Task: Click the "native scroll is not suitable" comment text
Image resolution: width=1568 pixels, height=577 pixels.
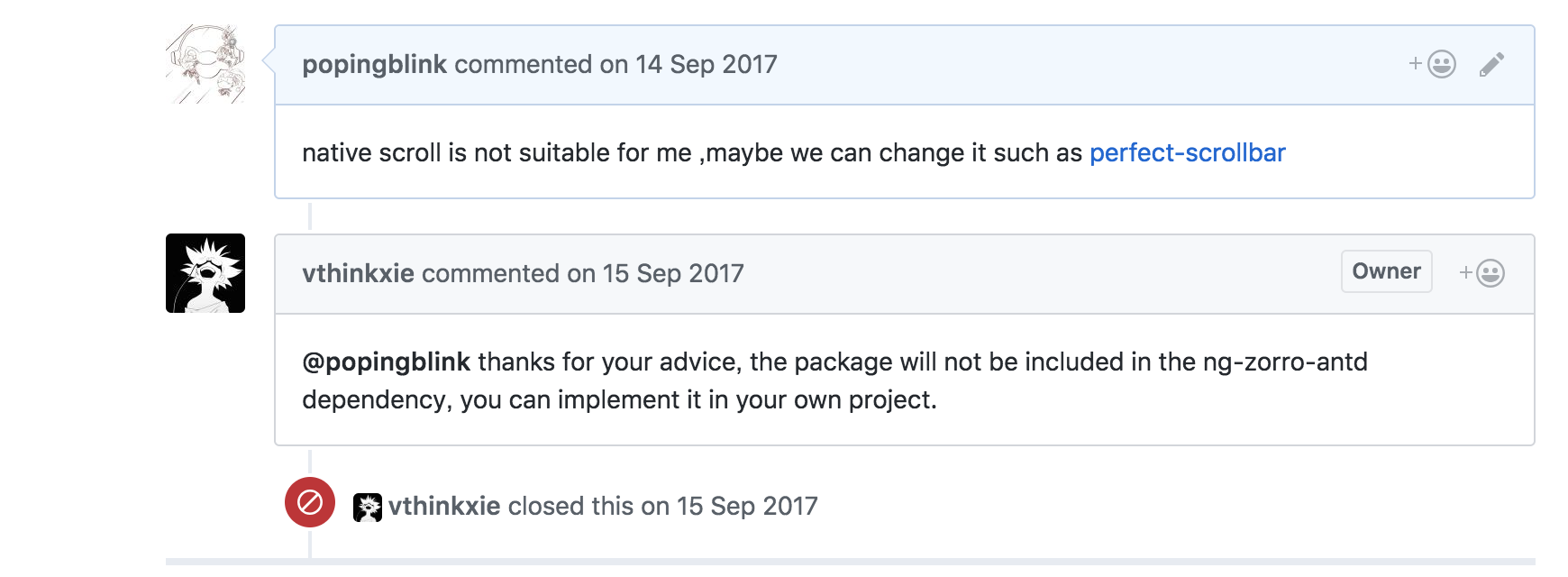Action: [496, 153]
